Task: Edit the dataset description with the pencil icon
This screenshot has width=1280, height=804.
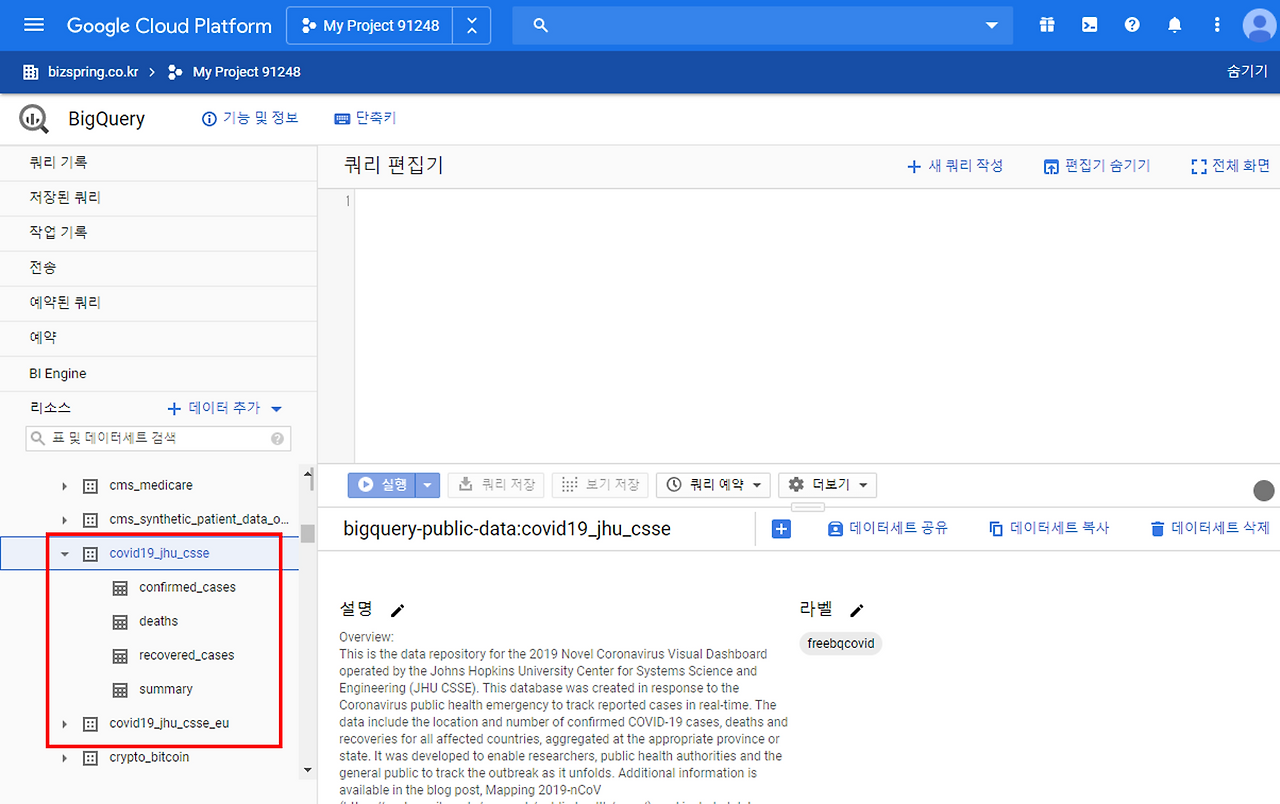Action: click(x=397, y=610)
